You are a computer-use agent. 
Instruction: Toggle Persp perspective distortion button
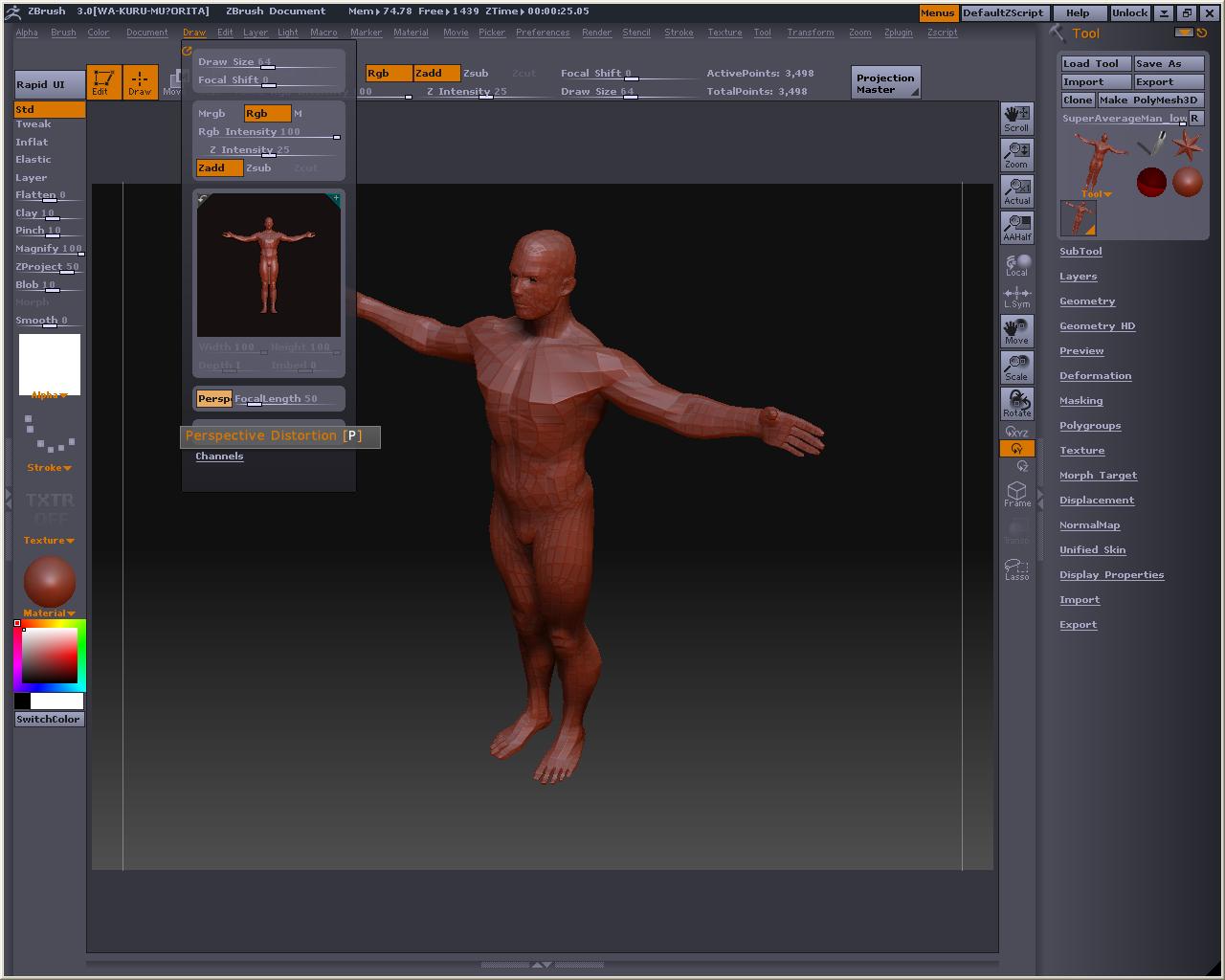tap(214, 398)
